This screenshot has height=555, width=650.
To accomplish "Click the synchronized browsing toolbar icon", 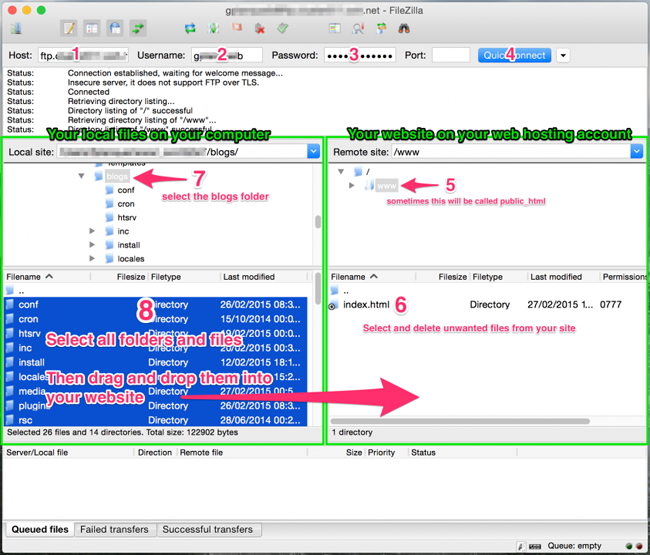I will pyautogui.click(x=380, y=29).
